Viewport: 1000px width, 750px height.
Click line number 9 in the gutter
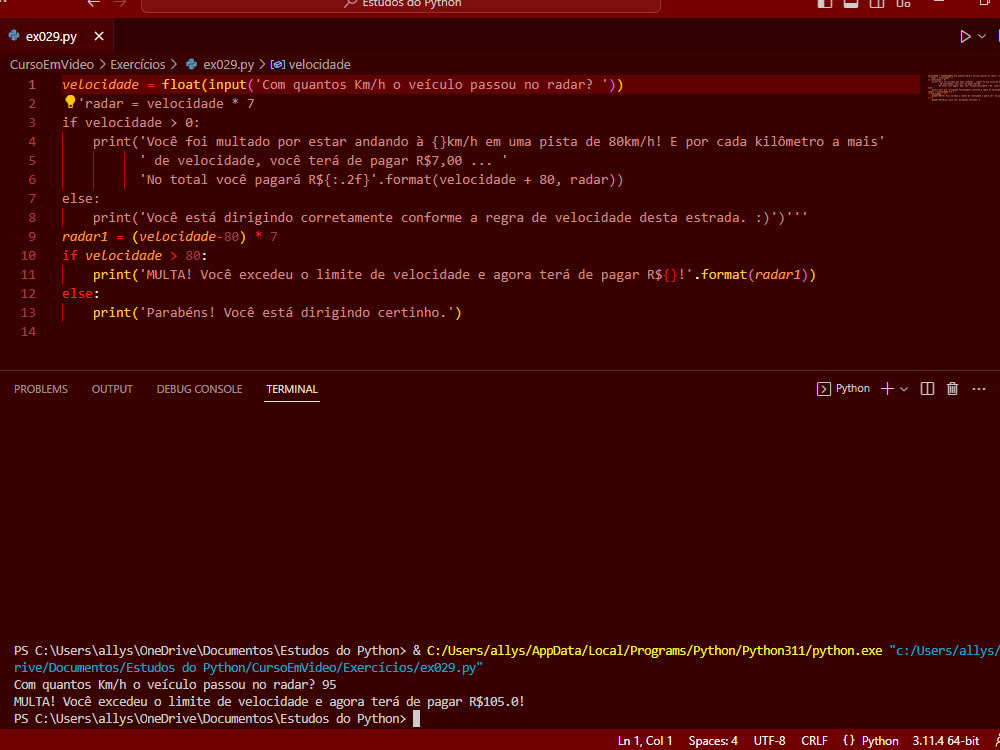coord(31,237)
